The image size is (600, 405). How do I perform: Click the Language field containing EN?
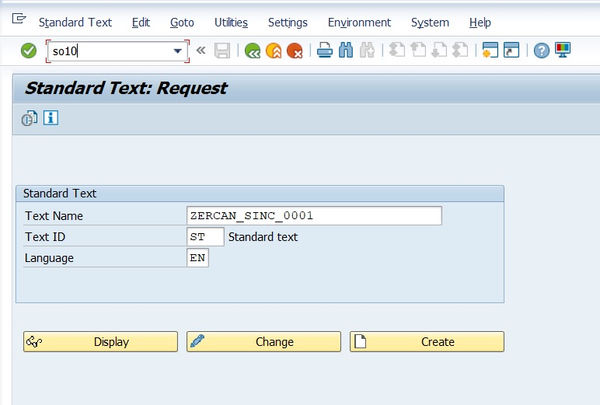pos(197,258)
